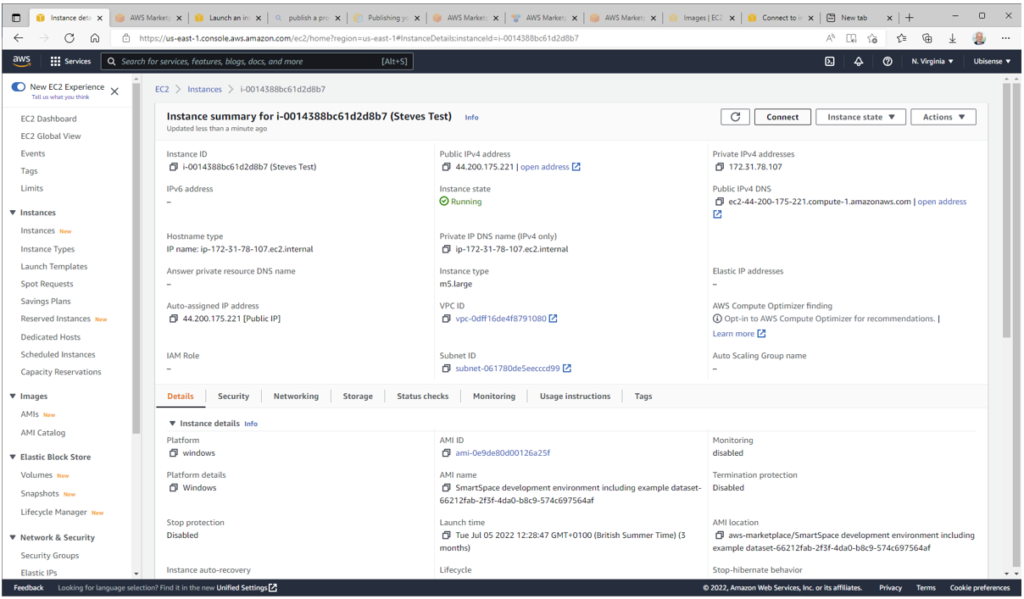
Task: Close the New EC2 Experience banner
Action: pos(115,91)
